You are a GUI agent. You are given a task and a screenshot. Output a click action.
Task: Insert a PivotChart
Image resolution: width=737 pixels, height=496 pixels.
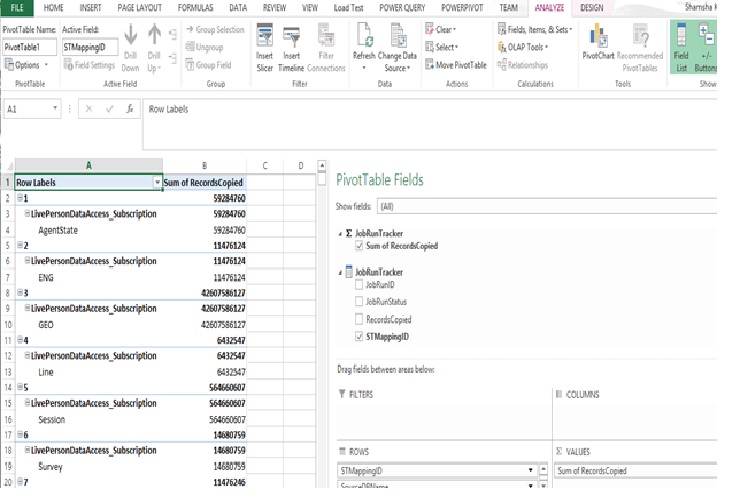(x=598, y=42)
